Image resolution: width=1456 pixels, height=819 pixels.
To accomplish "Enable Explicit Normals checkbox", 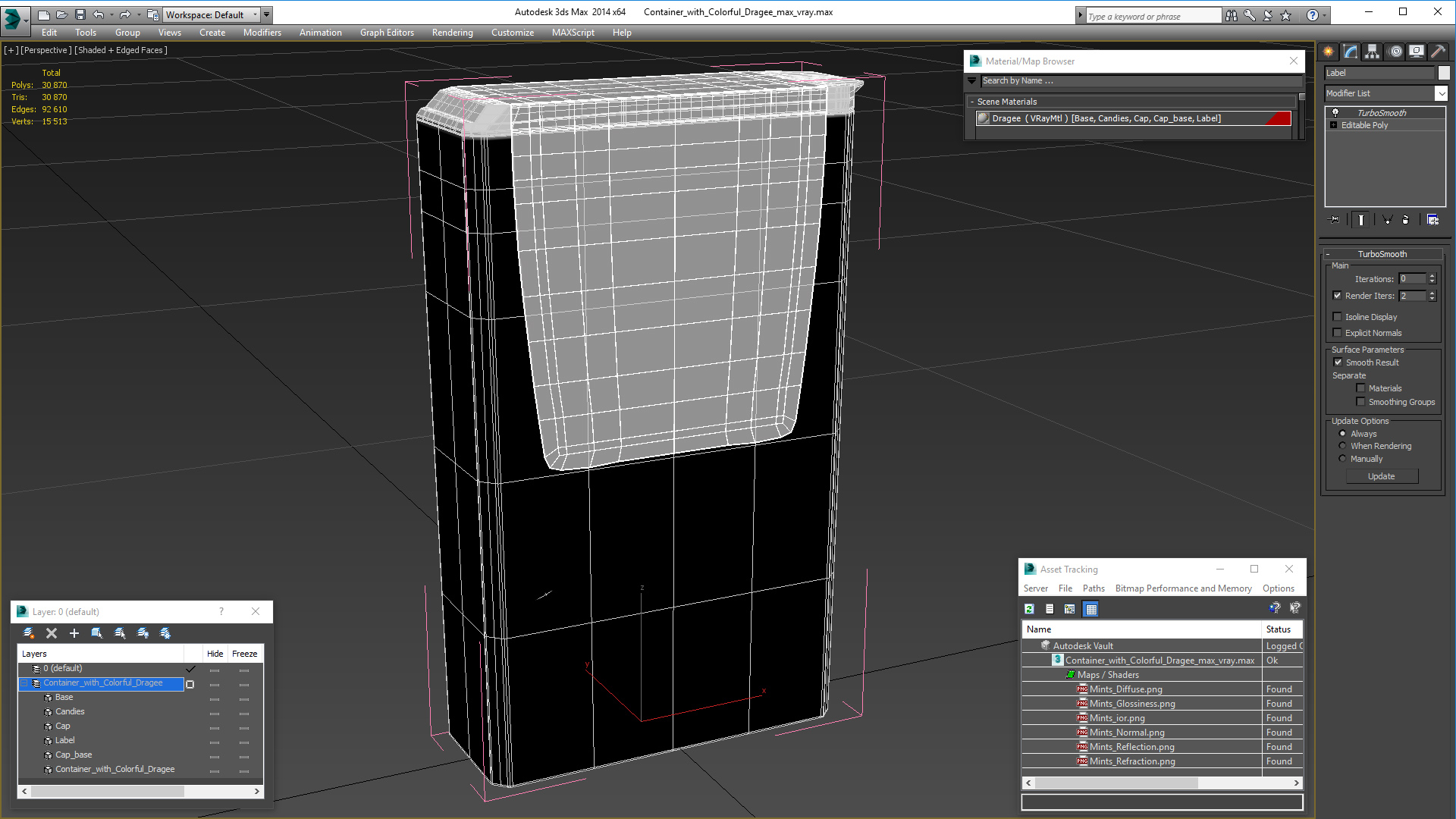I will [1338, 333].
